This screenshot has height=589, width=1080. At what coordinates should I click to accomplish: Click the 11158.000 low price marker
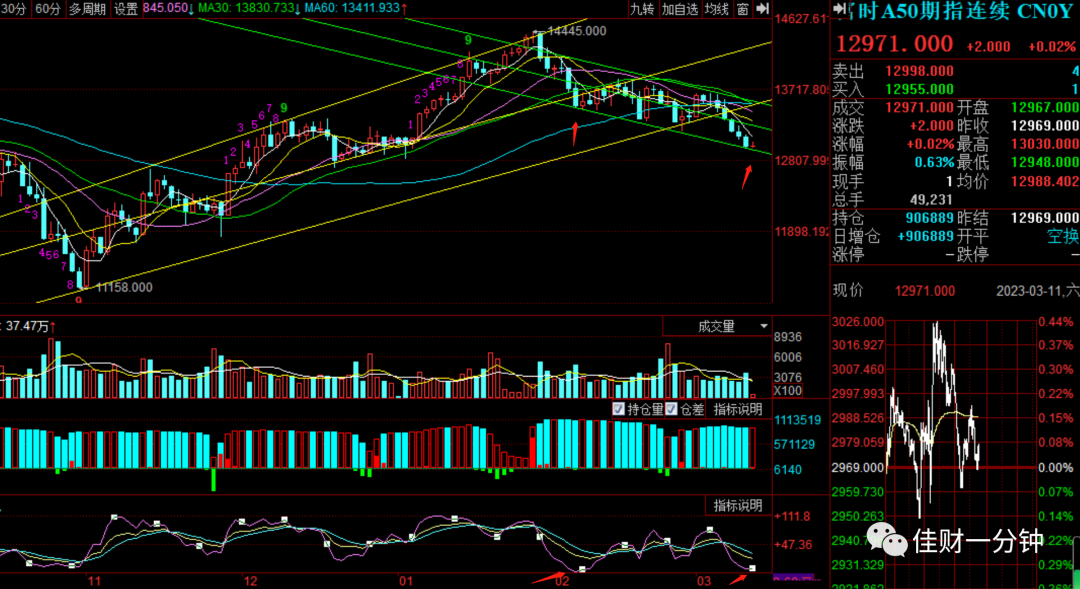click(124, 287)
